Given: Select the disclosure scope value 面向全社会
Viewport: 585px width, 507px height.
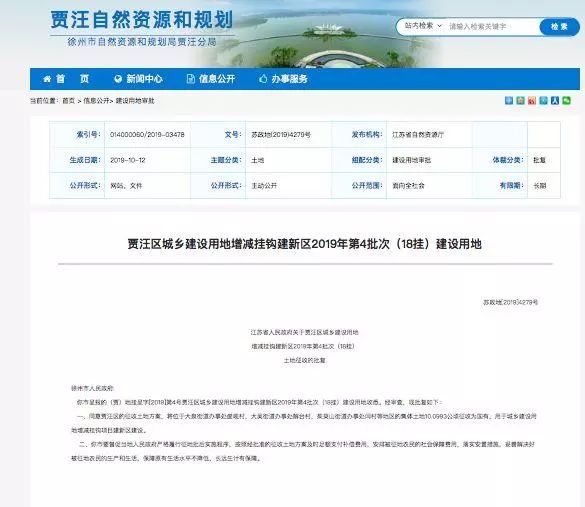Looking at the screenshot, I should pos(408,185).
